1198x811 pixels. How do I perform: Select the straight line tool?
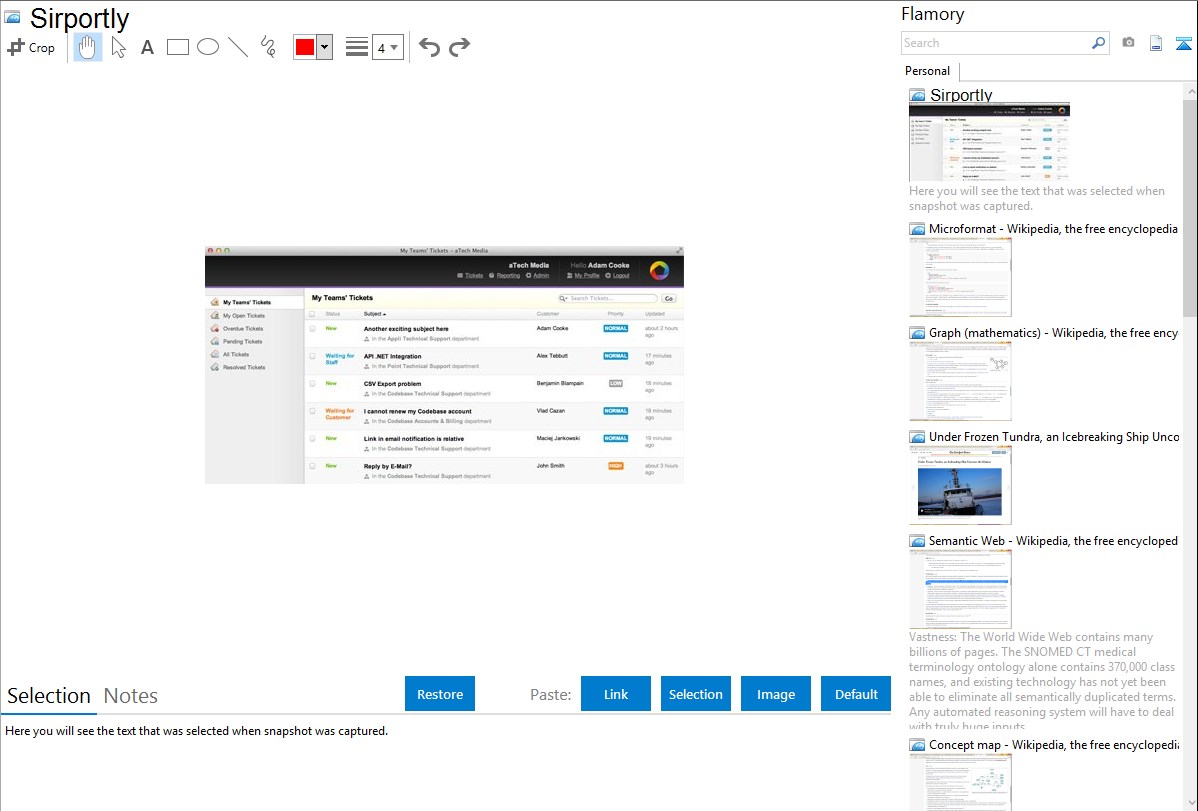(238, 47)
